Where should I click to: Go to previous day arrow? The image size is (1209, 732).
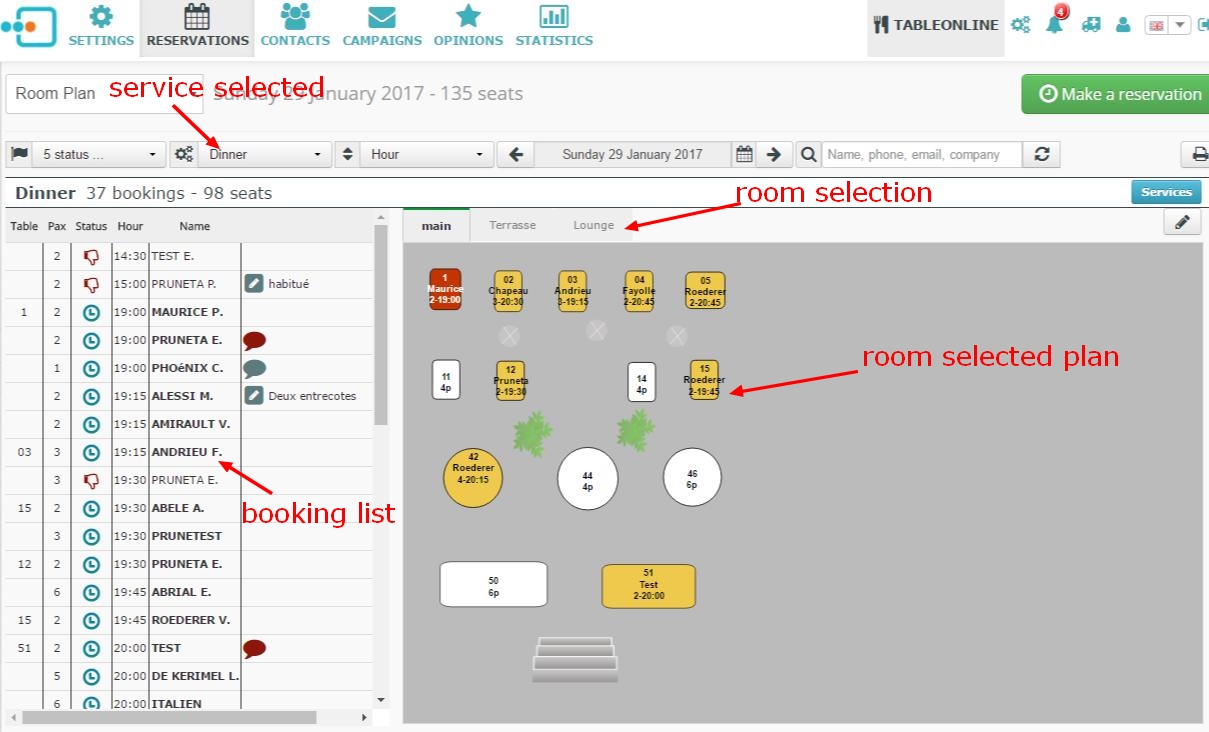tap(516, 154)
